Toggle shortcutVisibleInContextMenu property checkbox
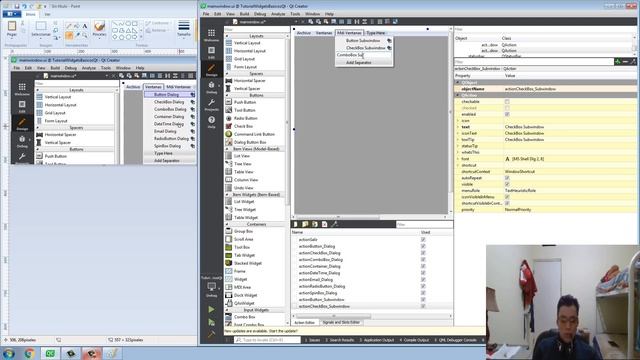Image resolution: width=640 pixels, height=360 pixels. (507, 203)
